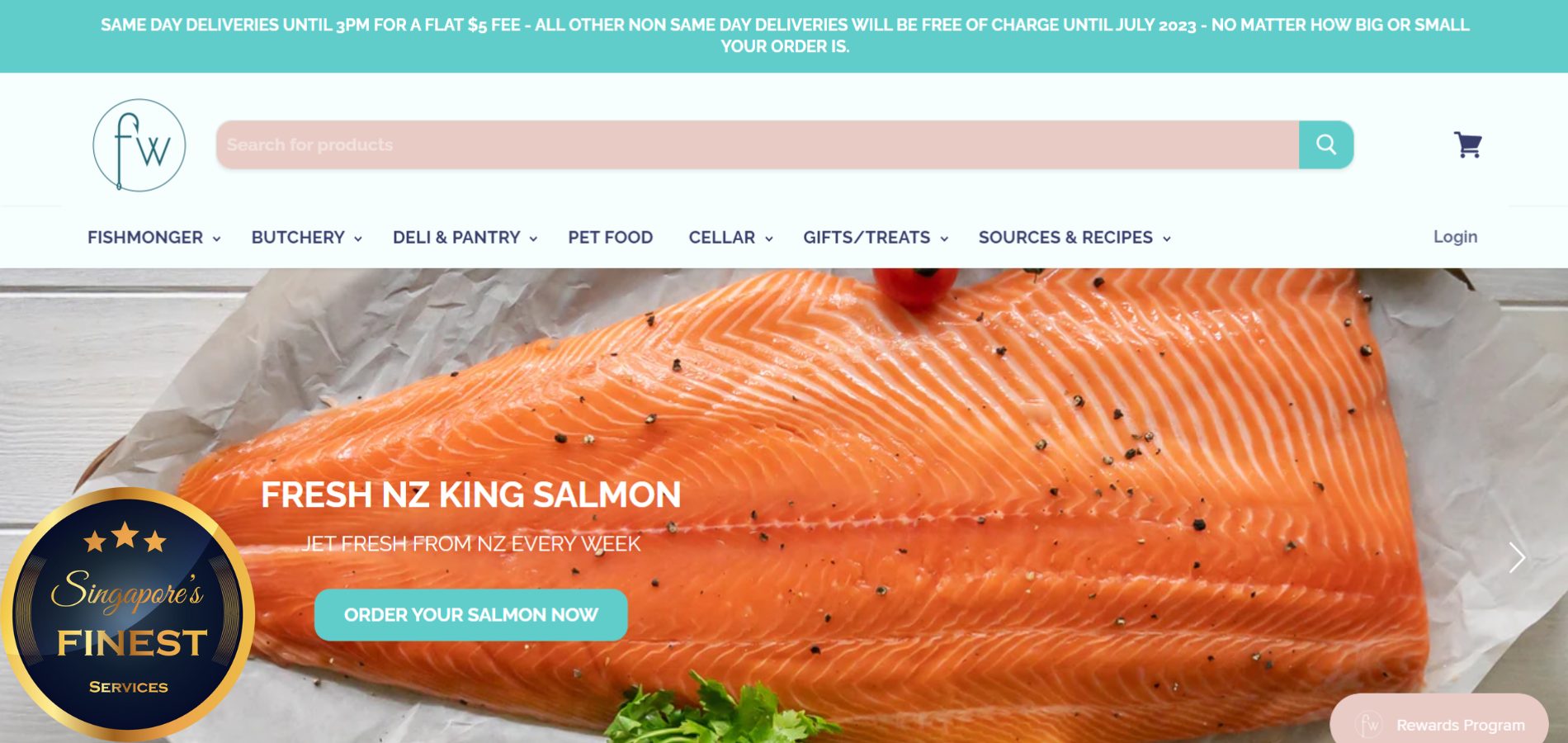
Task: Click the search magnifier button
Action: pyautogui.click(x=1326, y=144)
